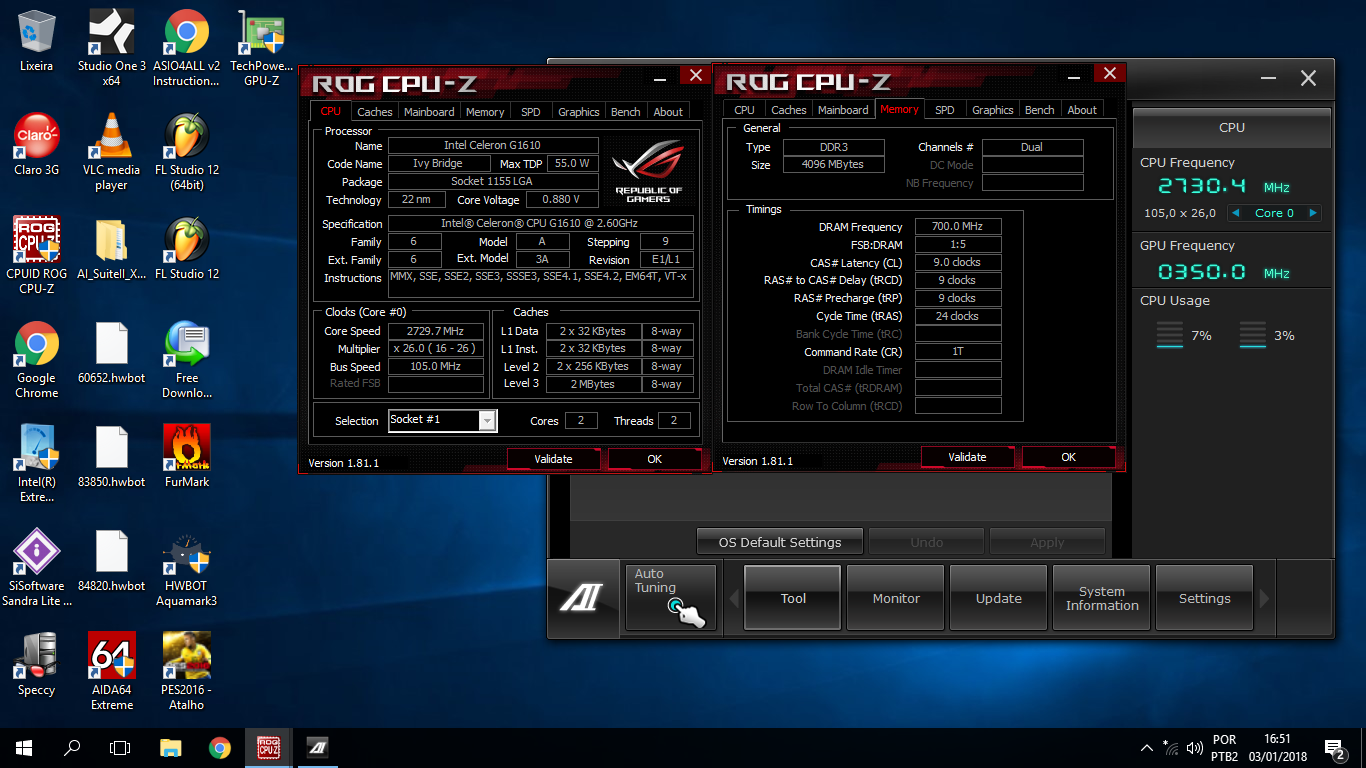
Task: Open SPD tab in right CPU-Z window
Action: [945, 110]
